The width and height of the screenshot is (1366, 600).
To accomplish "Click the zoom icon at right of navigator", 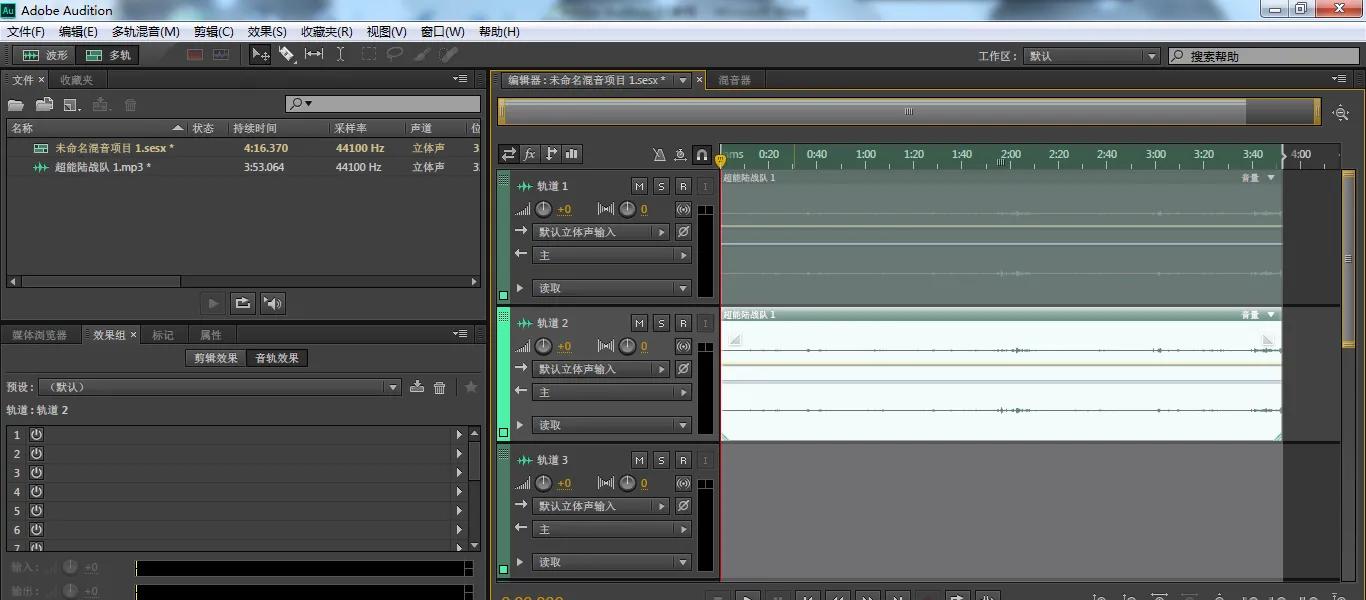I will [x=1341, y=113].
